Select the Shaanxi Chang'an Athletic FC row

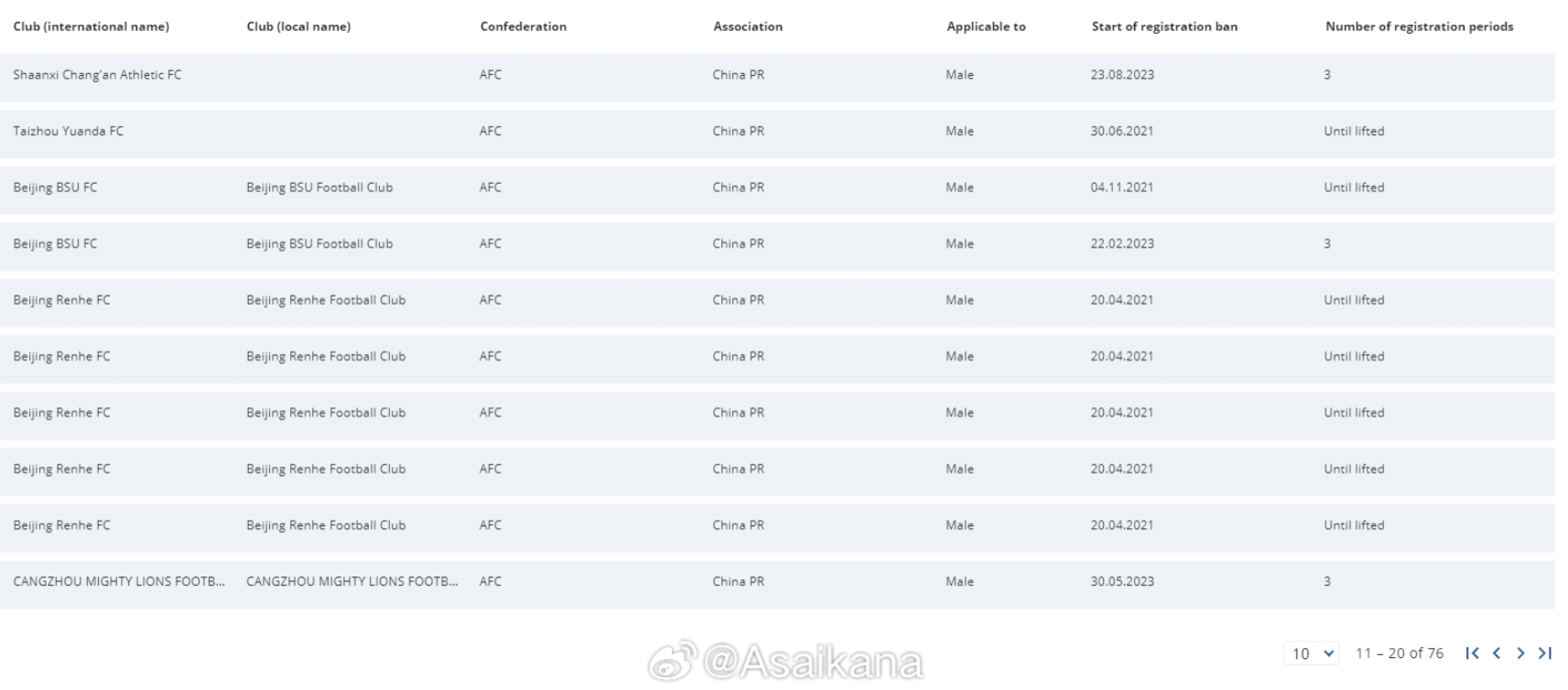pyautogui.click(x=777, y=77)
